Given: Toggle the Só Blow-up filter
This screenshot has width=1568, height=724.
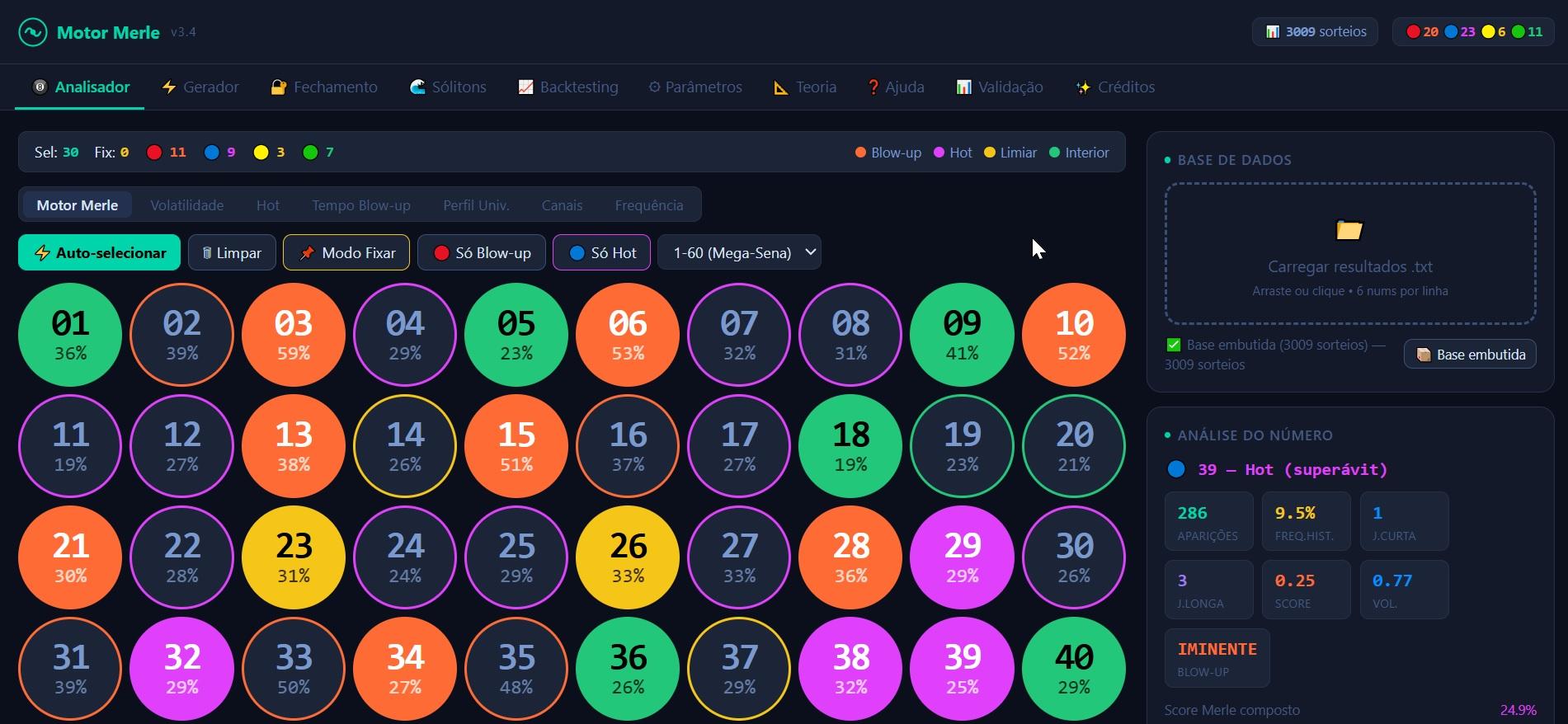Looking at the screenshot, I should tap(482, 252).
